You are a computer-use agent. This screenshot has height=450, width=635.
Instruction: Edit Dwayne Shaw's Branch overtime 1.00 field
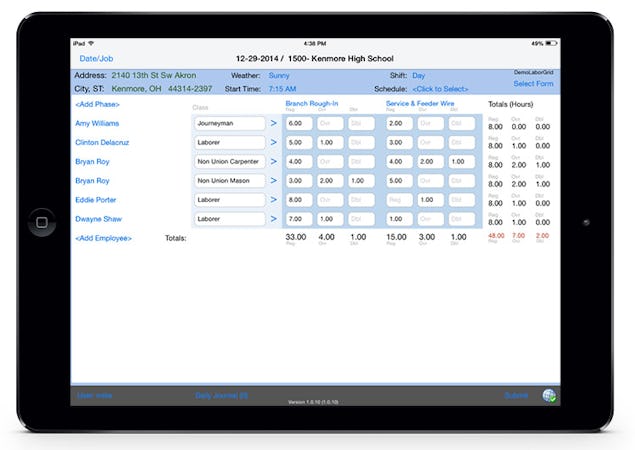(330, 219)
